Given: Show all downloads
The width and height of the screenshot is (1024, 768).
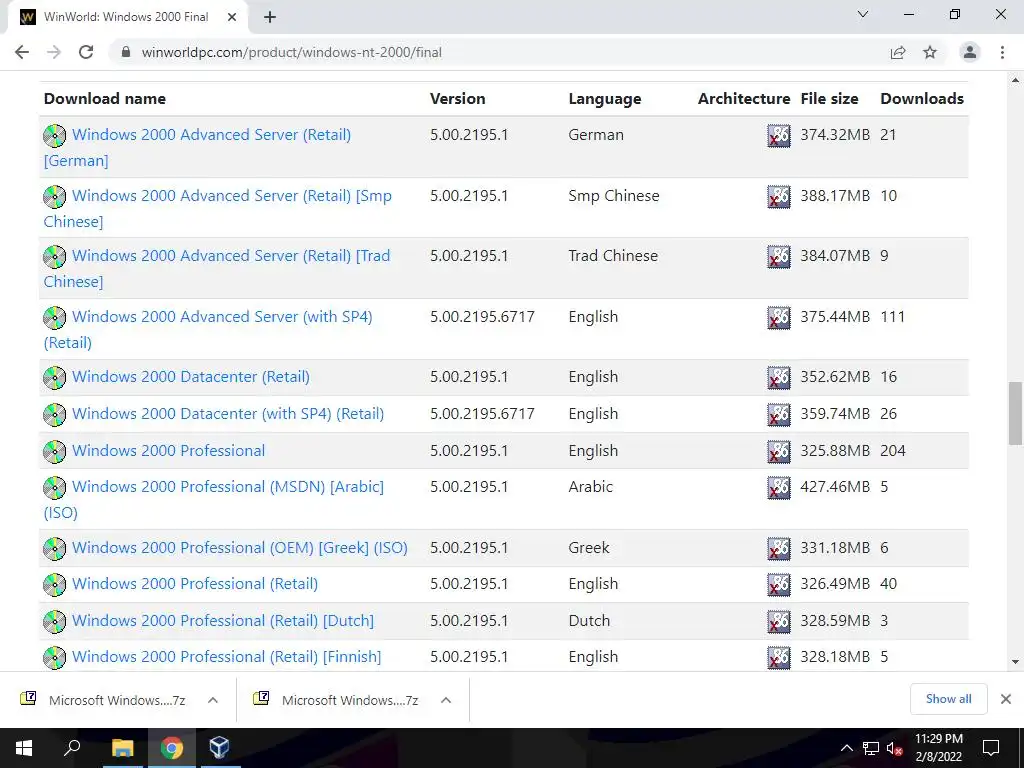Looking at the screenshot, I should 948,699.
